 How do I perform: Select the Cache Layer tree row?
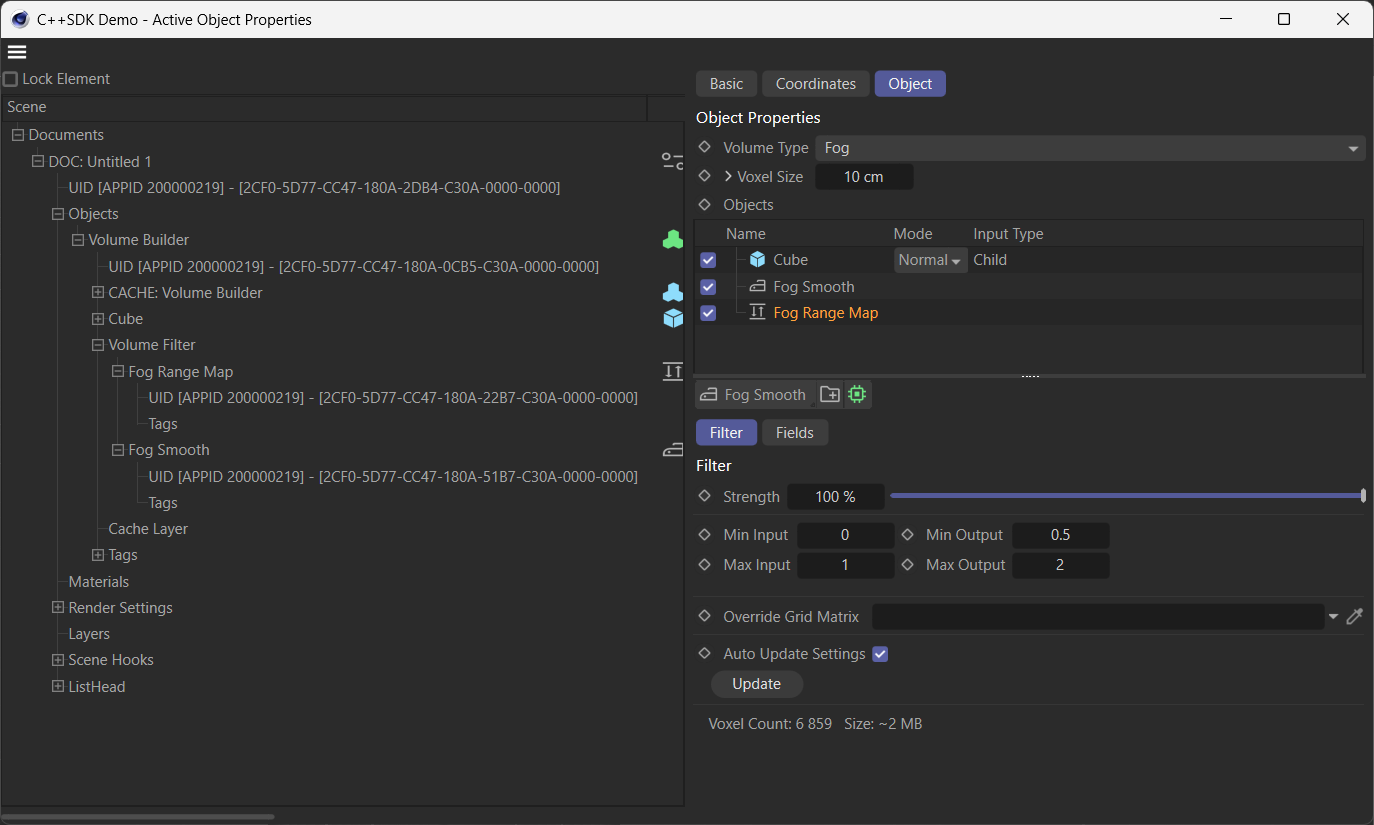click(x=148, y=529)
